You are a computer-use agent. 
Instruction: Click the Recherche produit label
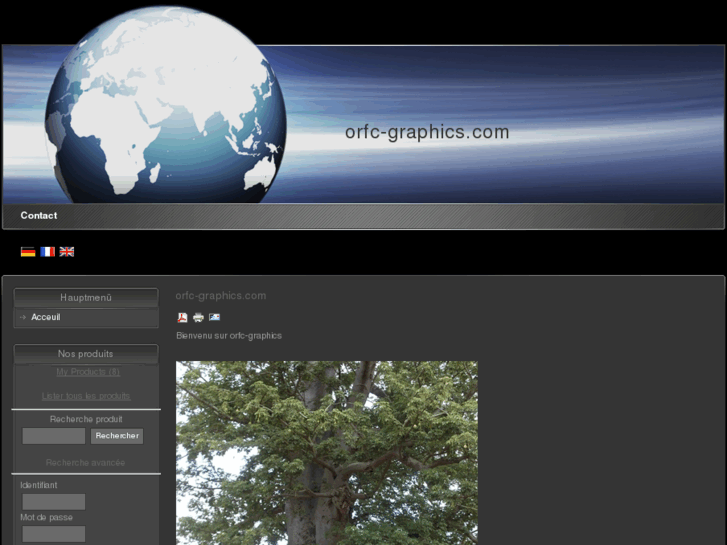(86, 419)
